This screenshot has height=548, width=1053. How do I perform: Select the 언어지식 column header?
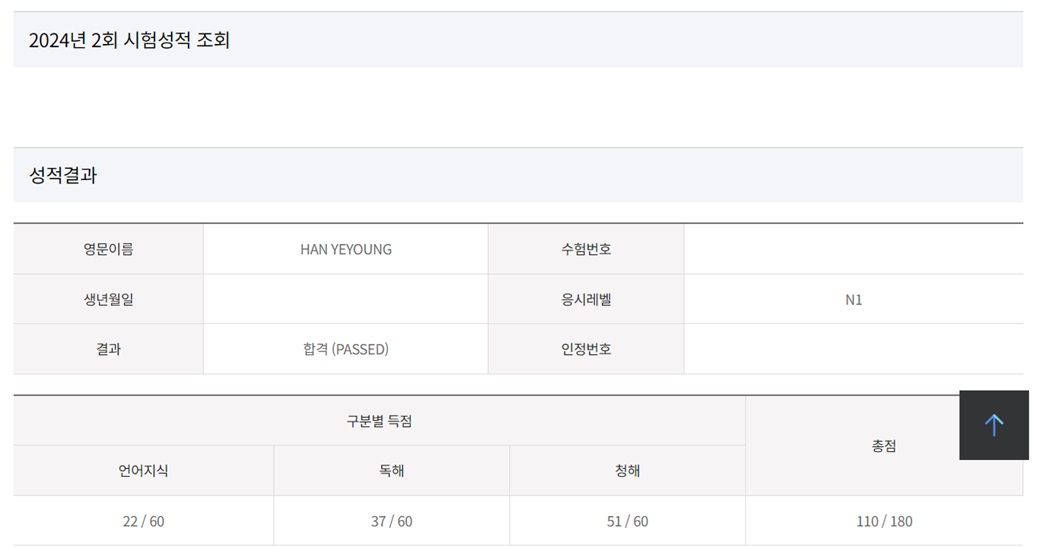tap(143, 471)
